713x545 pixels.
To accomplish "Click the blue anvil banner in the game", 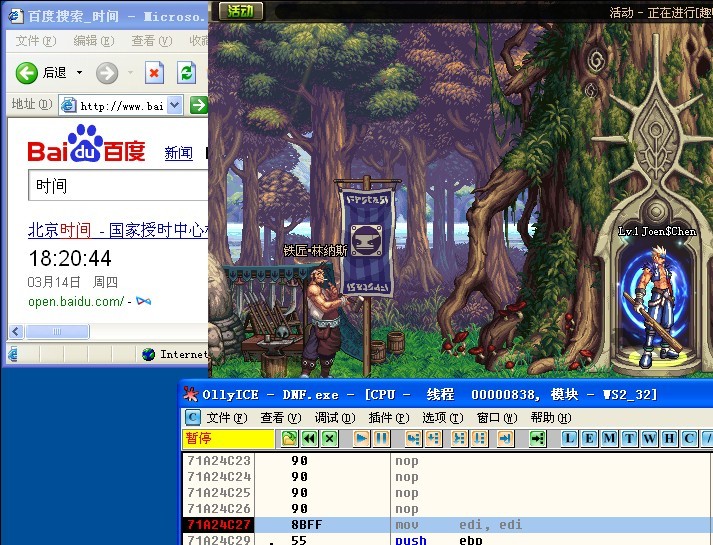I will coord(367,241).
